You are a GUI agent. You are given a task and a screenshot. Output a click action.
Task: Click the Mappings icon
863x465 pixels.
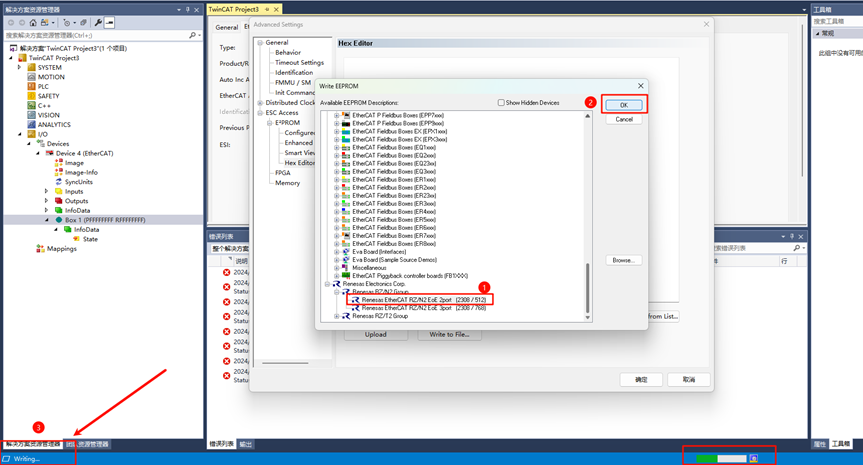tap(40, 249)
